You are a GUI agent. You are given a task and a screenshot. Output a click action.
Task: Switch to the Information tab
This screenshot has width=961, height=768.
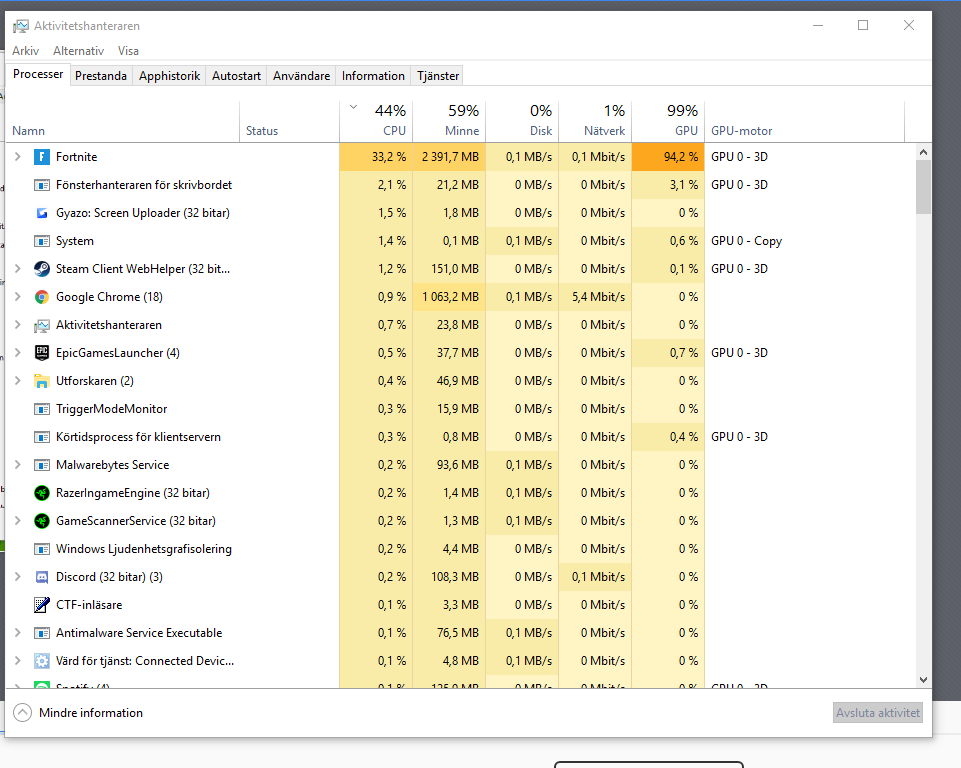click(x=373, y=76)
